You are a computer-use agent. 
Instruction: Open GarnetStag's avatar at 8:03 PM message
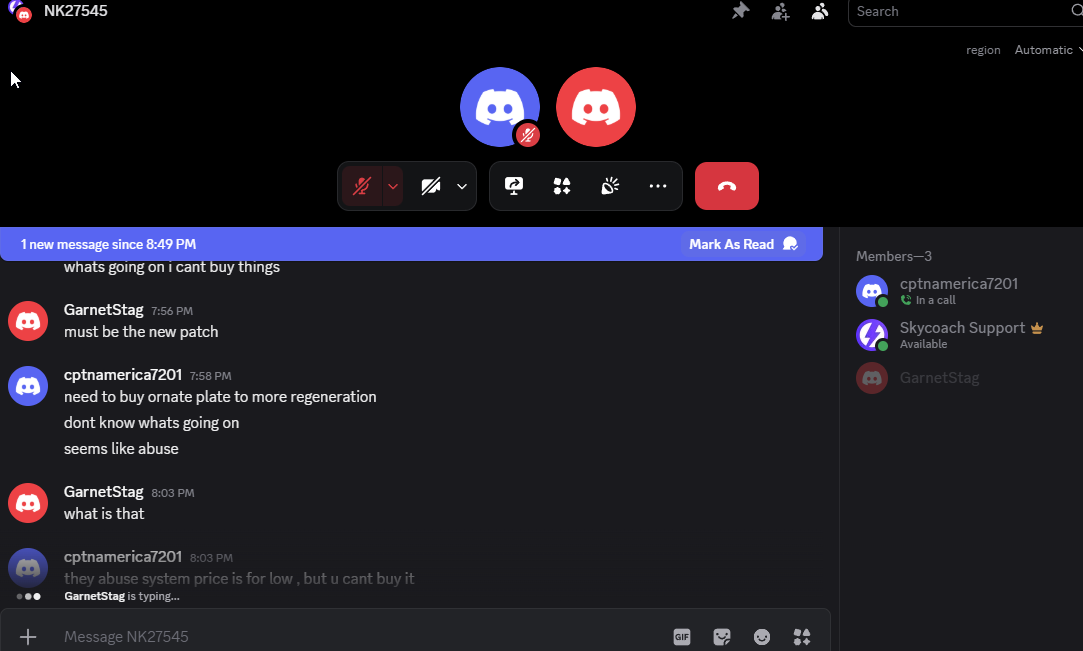point(28,503)
